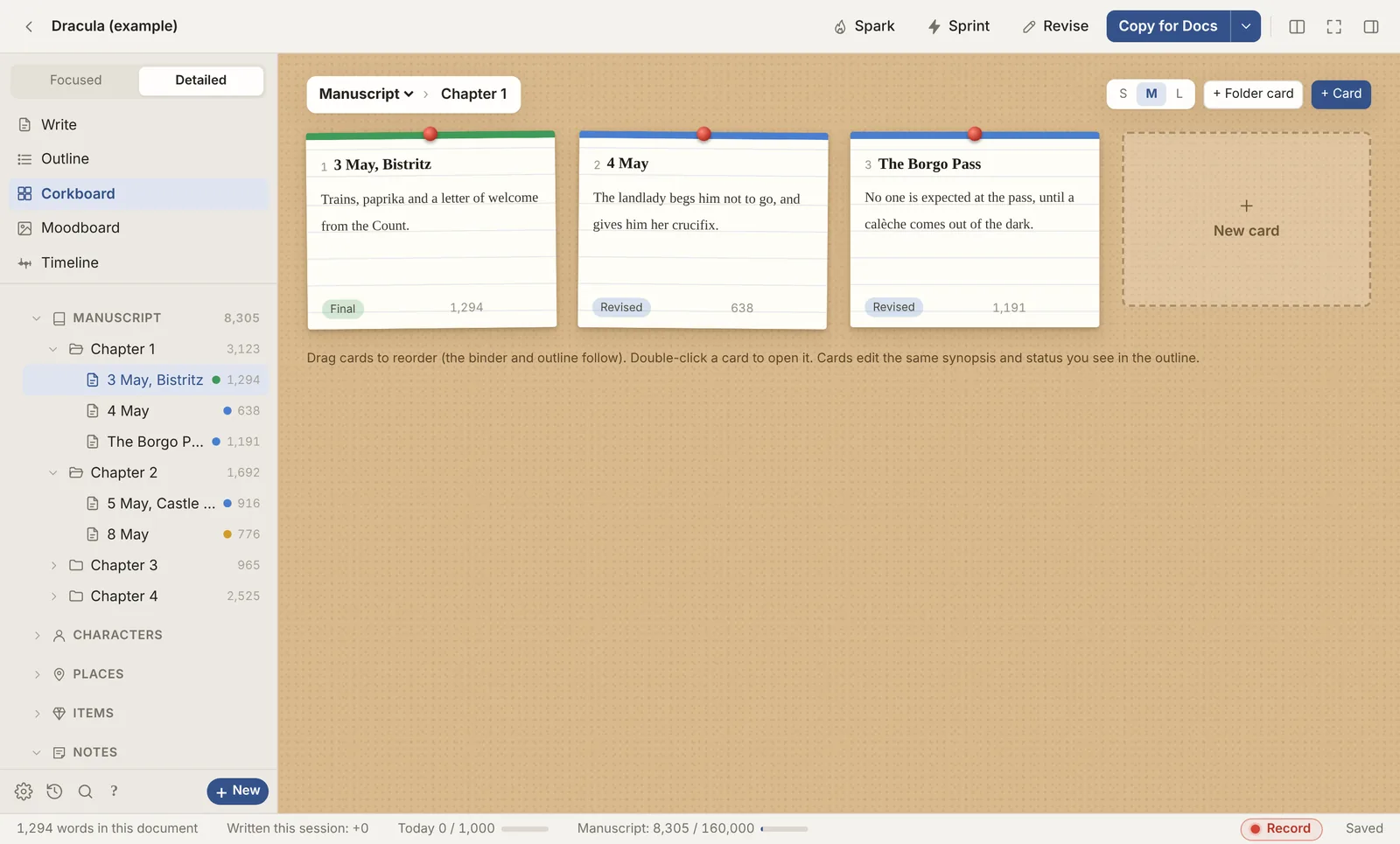Open Manuscript breadcrumb dropdown

tap(366, 94)
